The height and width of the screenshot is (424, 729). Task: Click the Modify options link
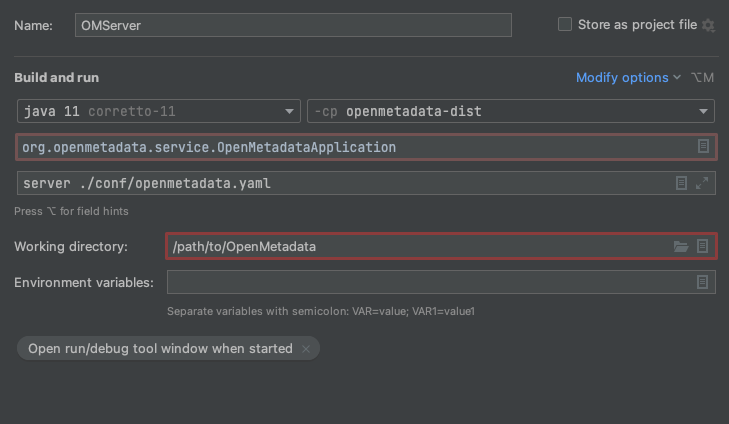point(621,78)
